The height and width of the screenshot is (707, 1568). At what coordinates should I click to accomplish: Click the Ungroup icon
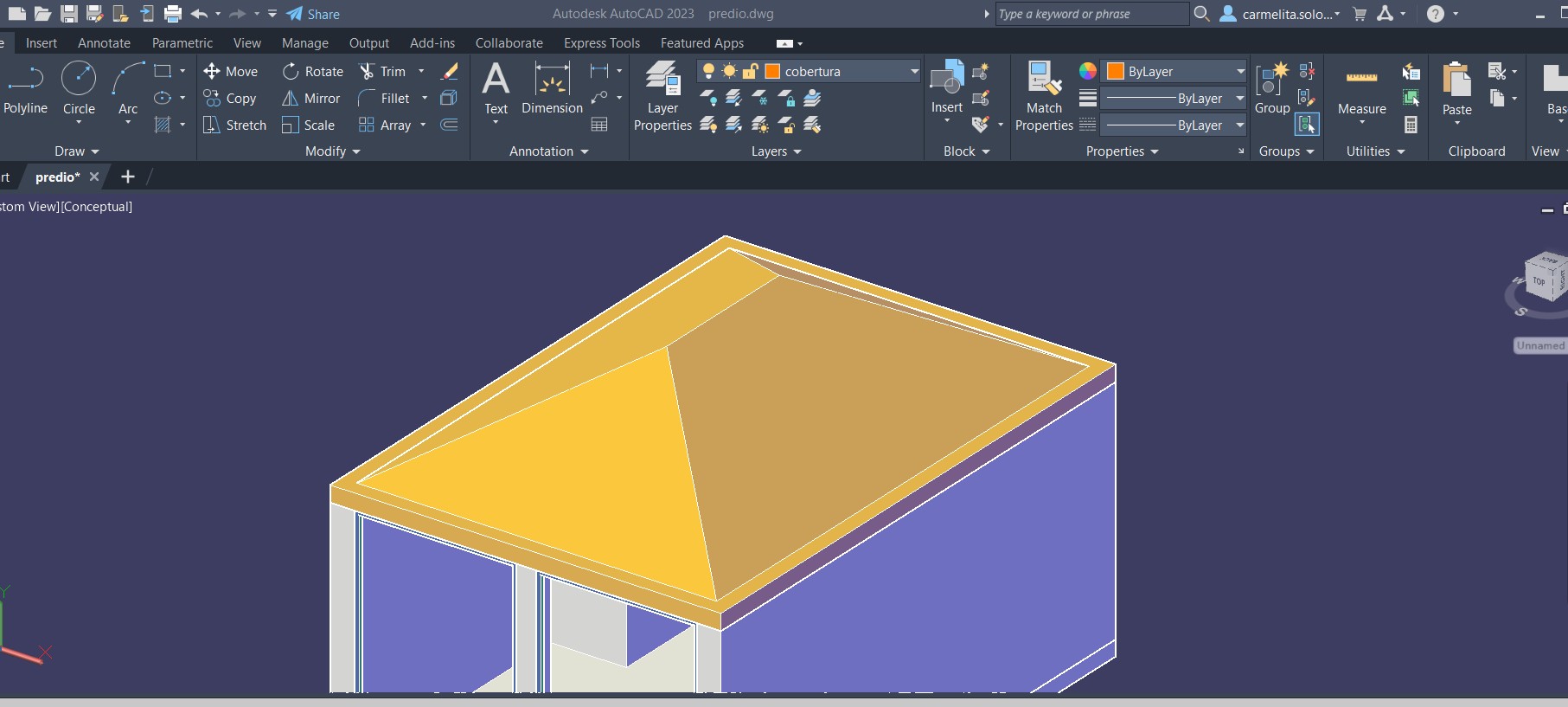pyautogui.click(x=1307, y=71)
